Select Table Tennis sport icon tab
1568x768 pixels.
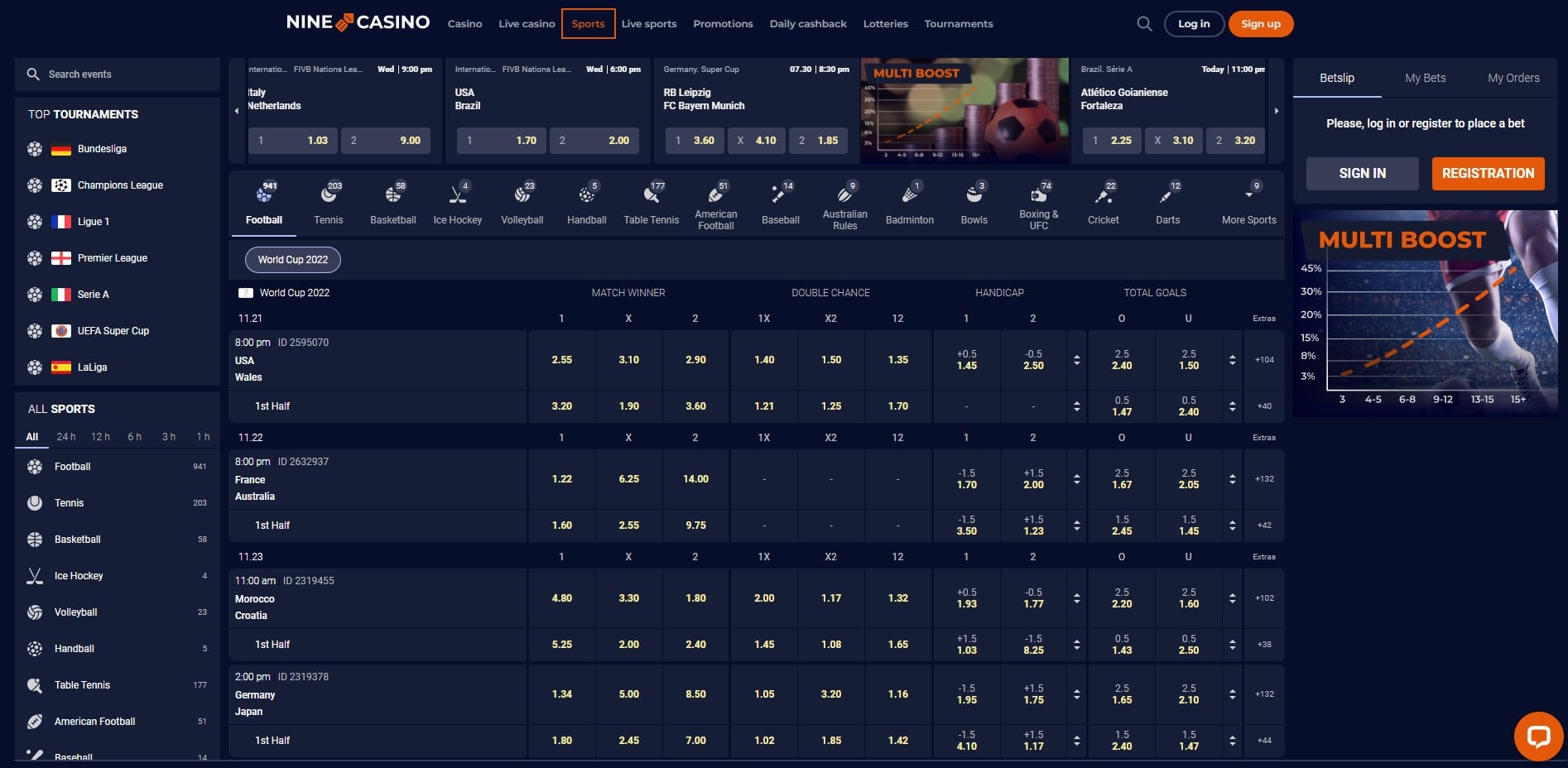652,204
